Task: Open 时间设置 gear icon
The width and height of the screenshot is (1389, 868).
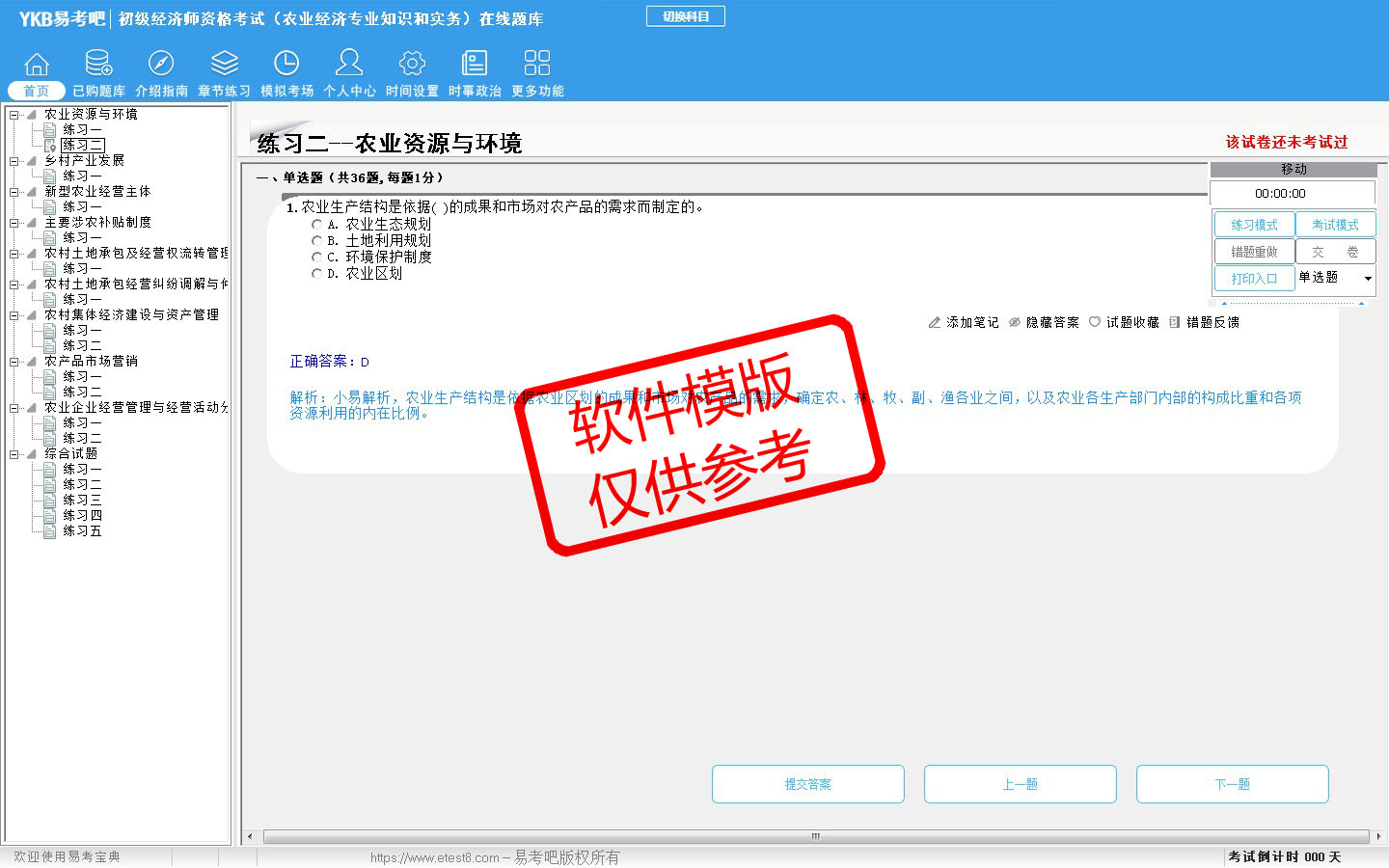Action: point(412,64)
